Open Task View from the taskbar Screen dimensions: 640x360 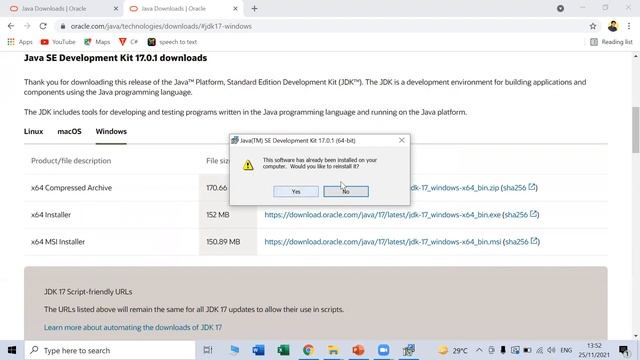208,350
